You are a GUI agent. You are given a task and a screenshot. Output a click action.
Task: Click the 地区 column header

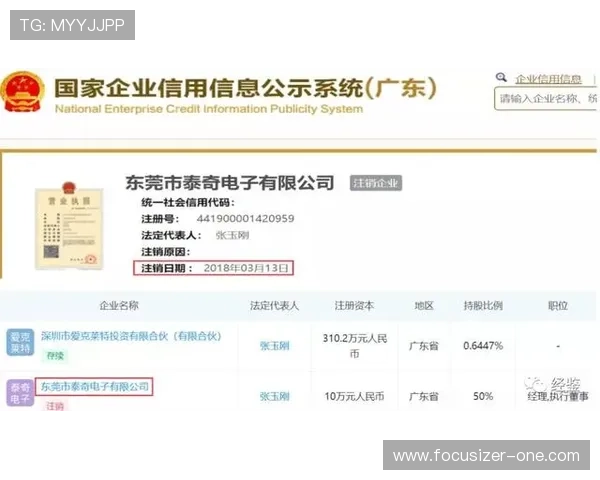(x=424, y=305)
